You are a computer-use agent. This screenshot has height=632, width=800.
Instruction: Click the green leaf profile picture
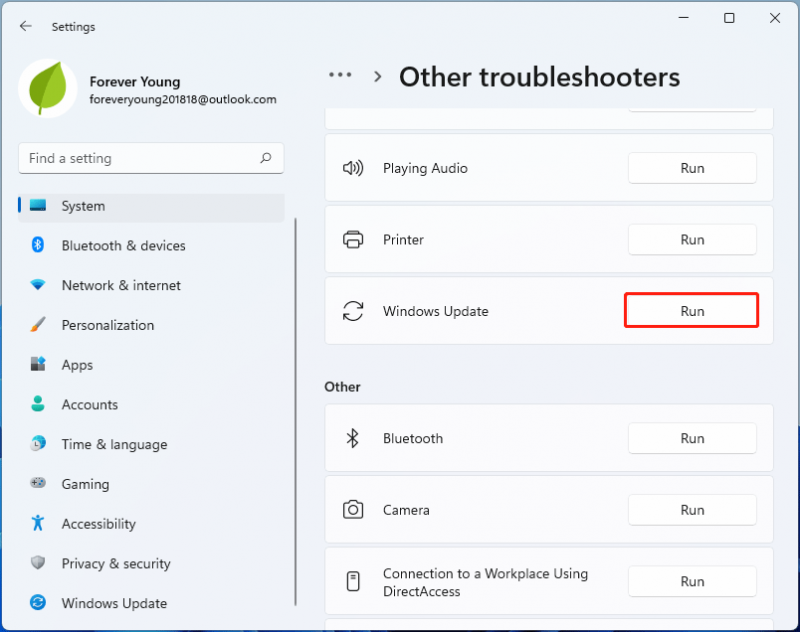pos(48,88)
